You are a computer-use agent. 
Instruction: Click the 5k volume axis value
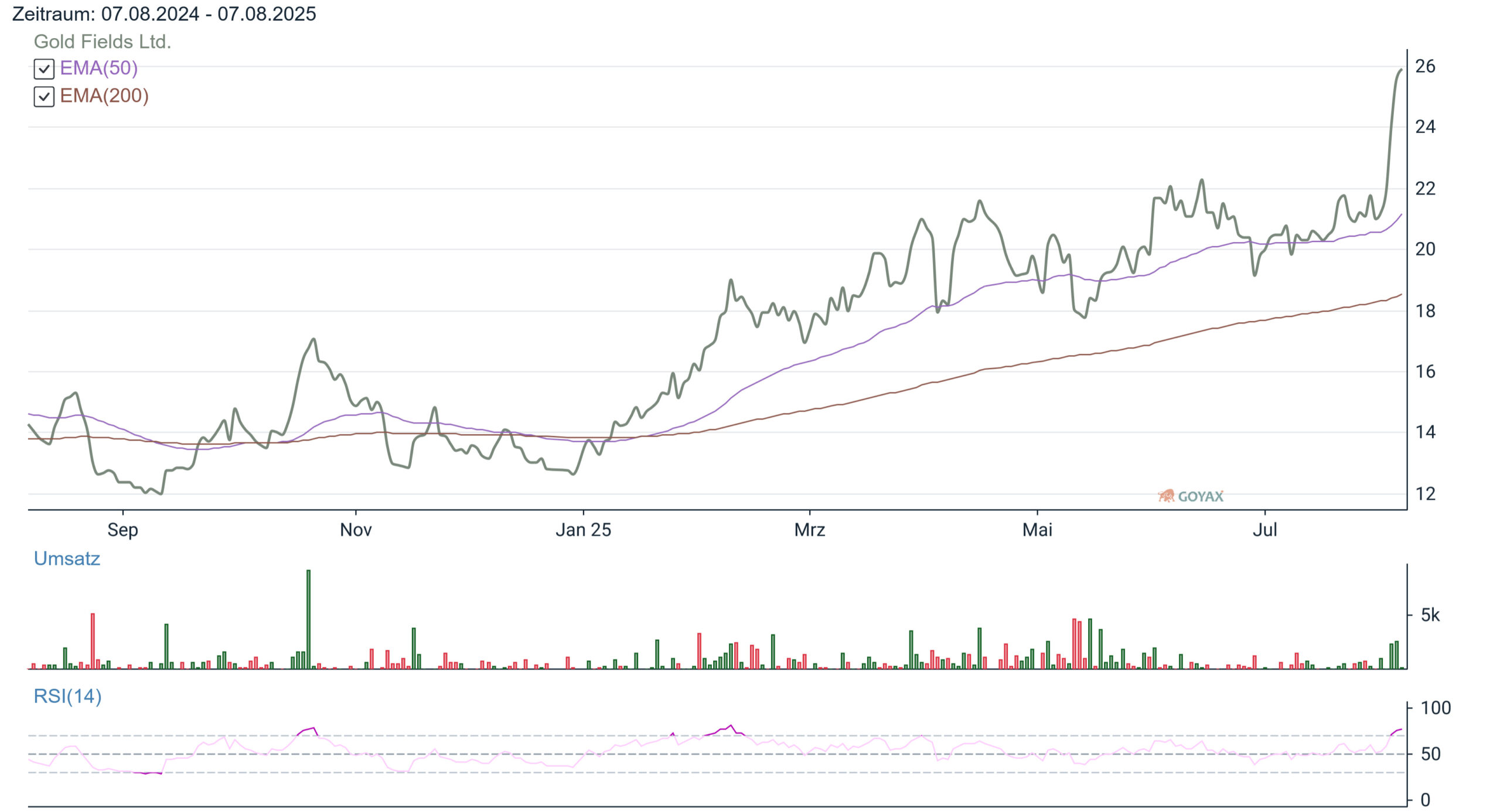coord(1430,615)
